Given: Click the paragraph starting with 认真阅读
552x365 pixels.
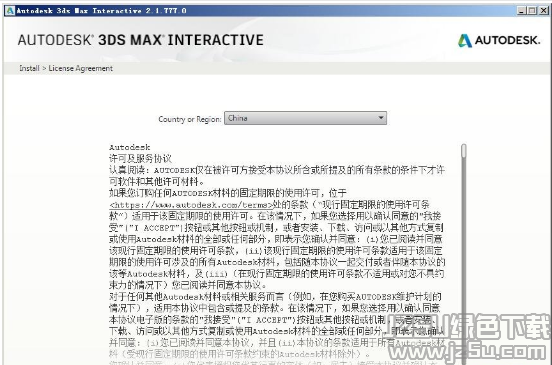Looking at the screenshot, I should coord(277,176).
